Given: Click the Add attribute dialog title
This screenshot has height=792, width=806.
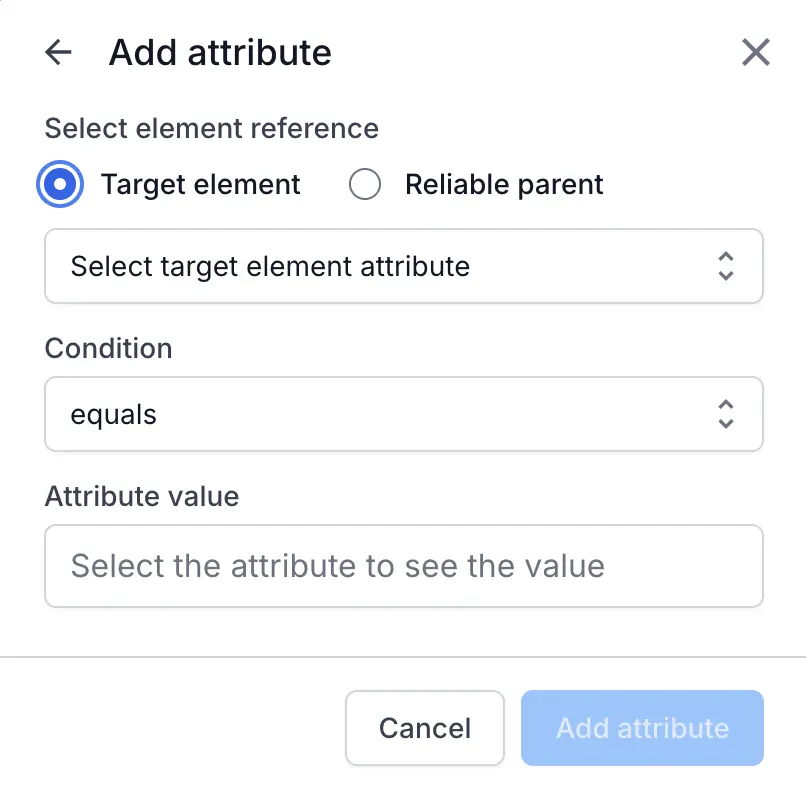Looking at the screenshot, I should pyautogui.click(x=220, y=52).
